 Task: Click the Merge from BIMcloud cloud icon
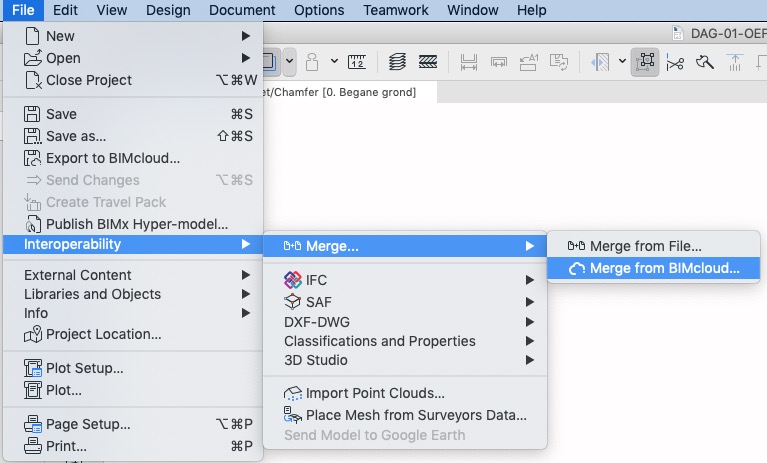click(x=576, y=268)
